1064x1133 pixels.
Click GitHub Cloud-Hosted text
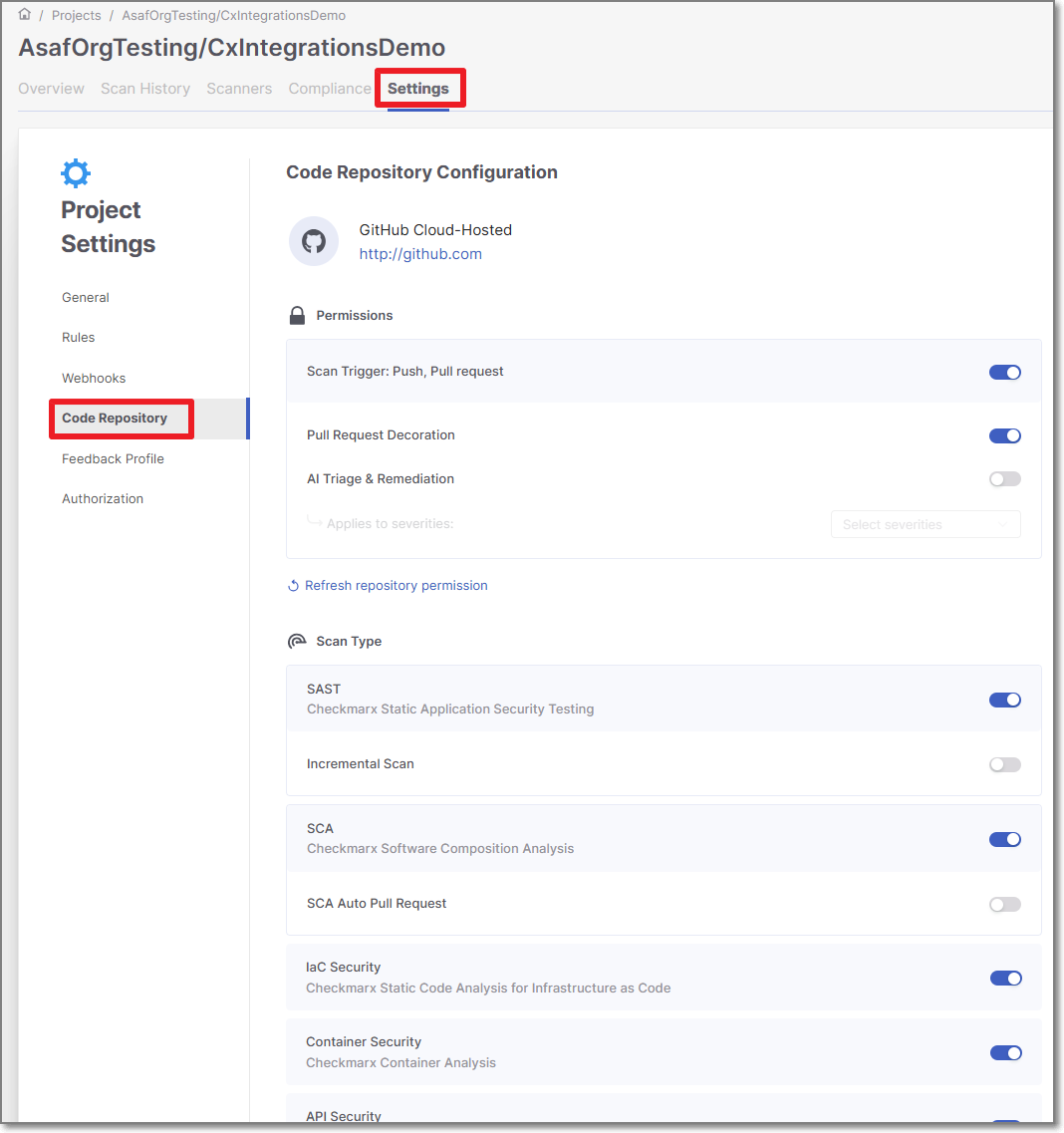(435, 230)
